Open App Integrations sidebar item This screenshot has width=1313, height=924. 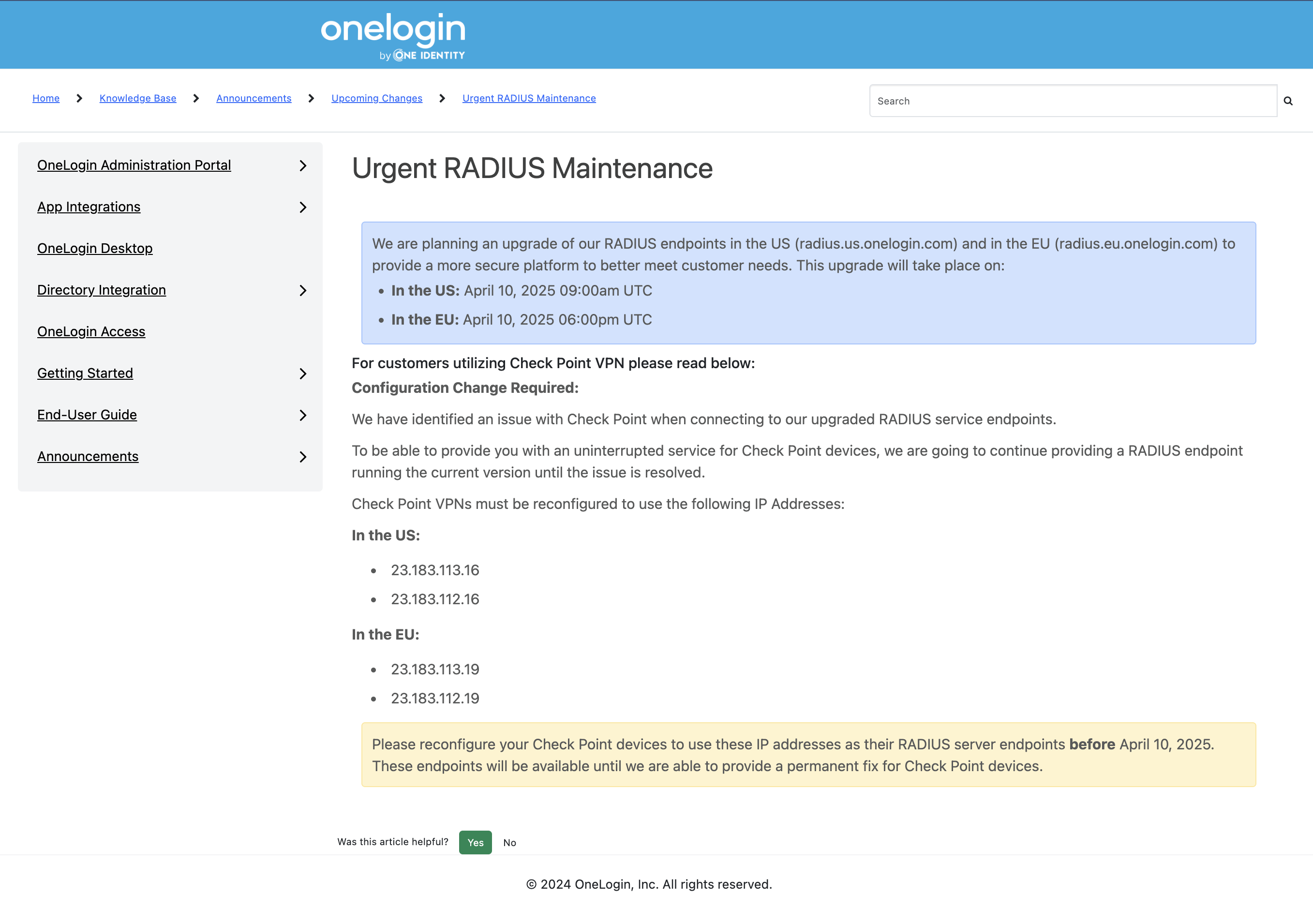click(x=89, y=207)
